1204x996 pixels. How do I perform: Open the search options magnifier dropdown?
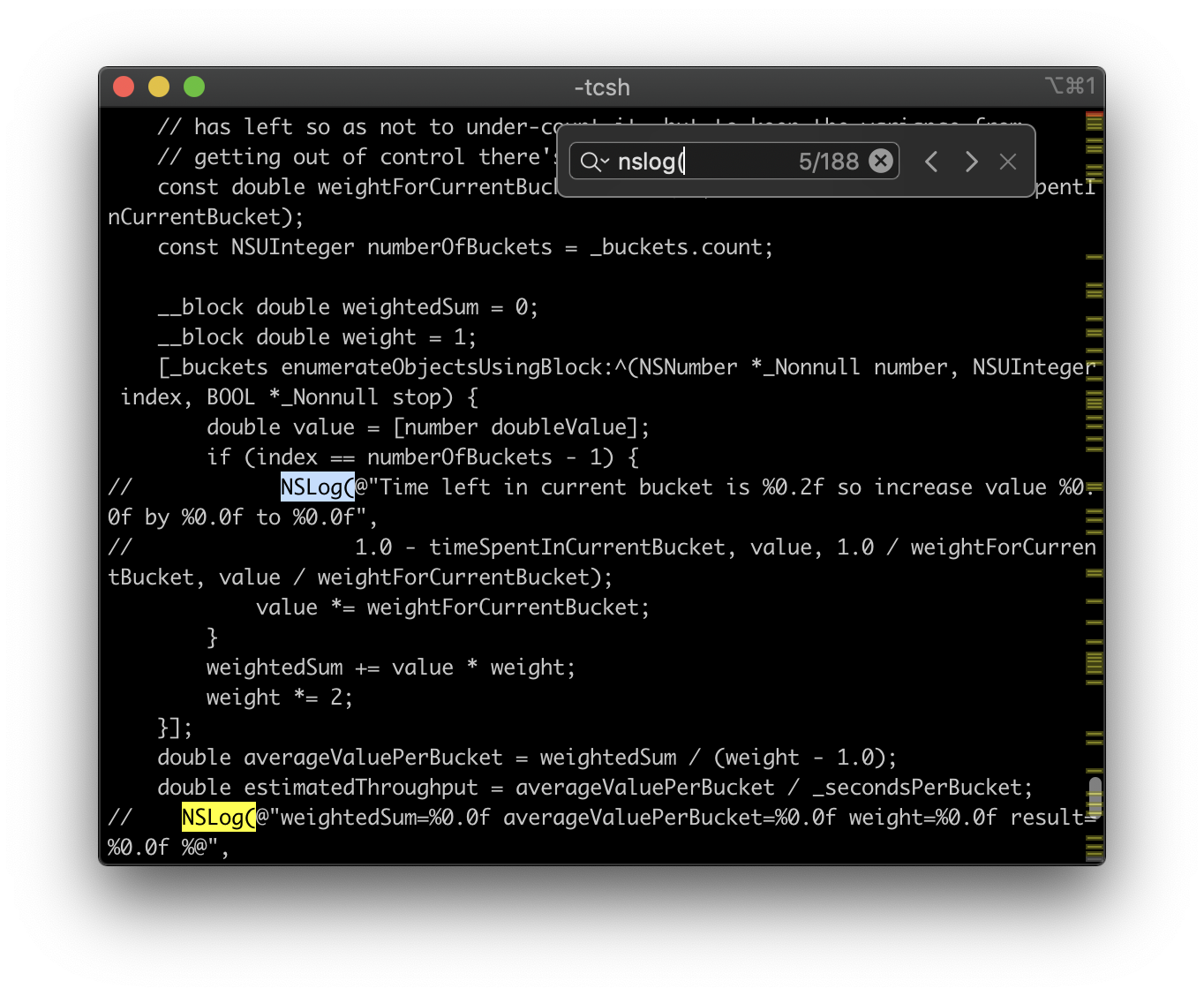pos(594,162)
